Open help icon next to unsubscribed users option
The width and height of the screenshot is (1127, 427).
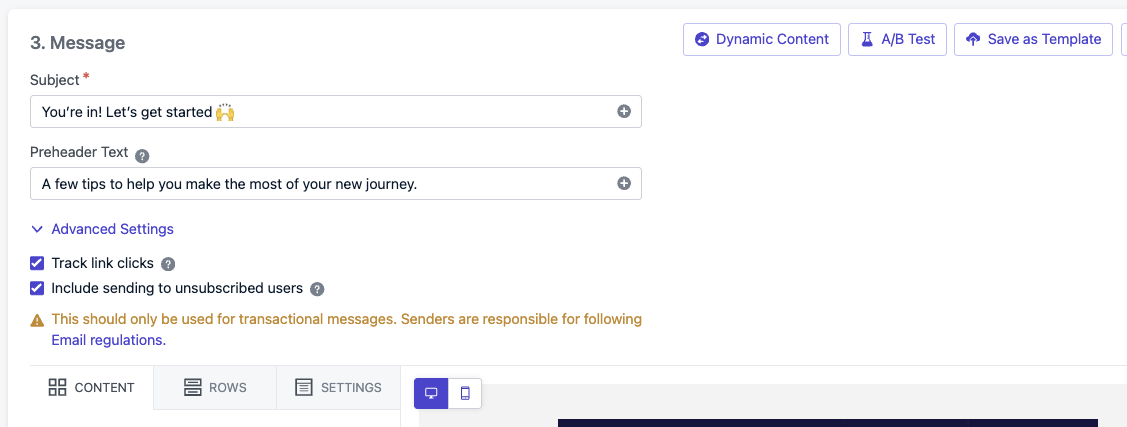pos(317,289)
